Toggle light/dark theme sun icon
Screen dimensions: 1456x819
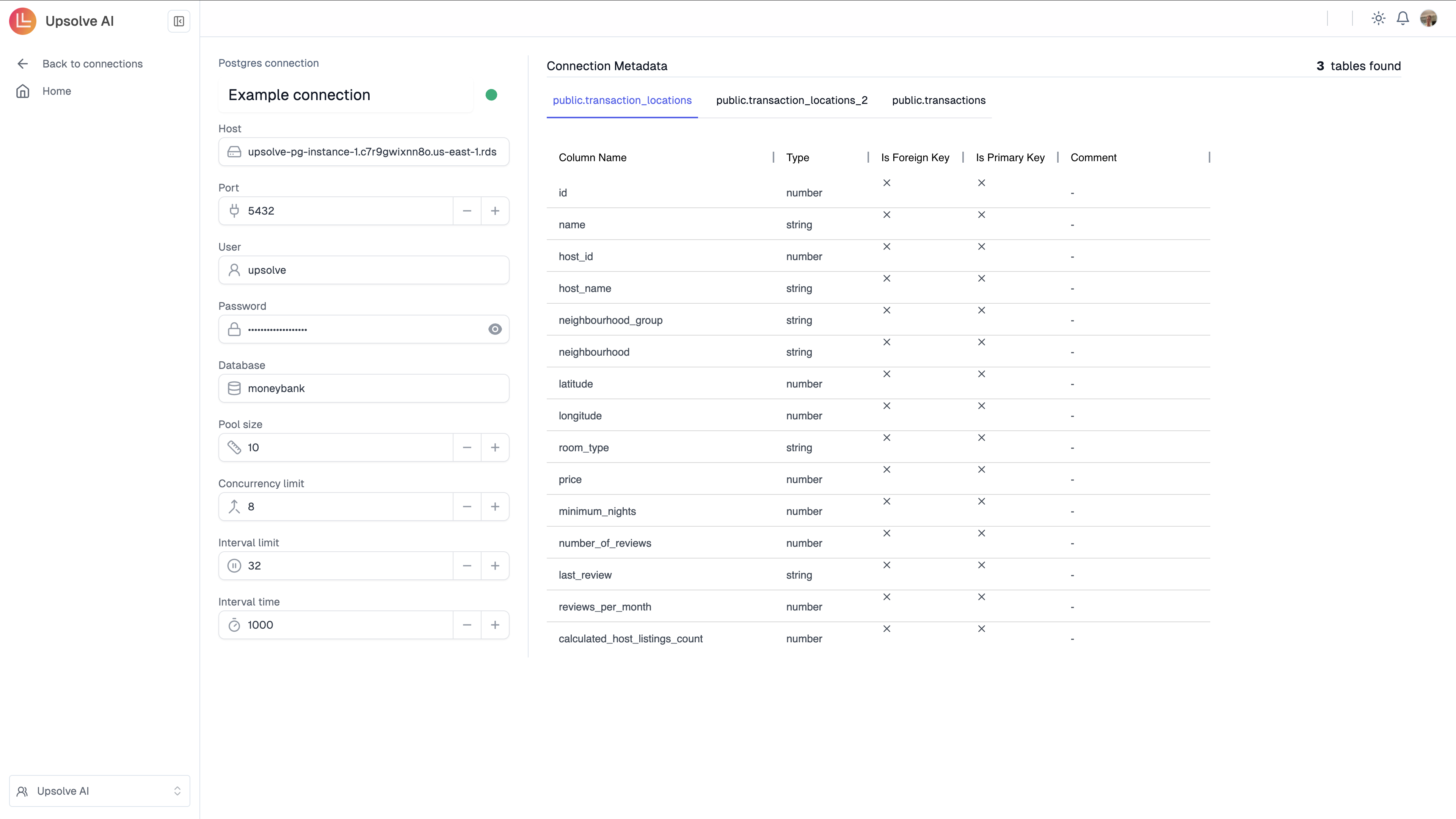tap(1378, 19)
